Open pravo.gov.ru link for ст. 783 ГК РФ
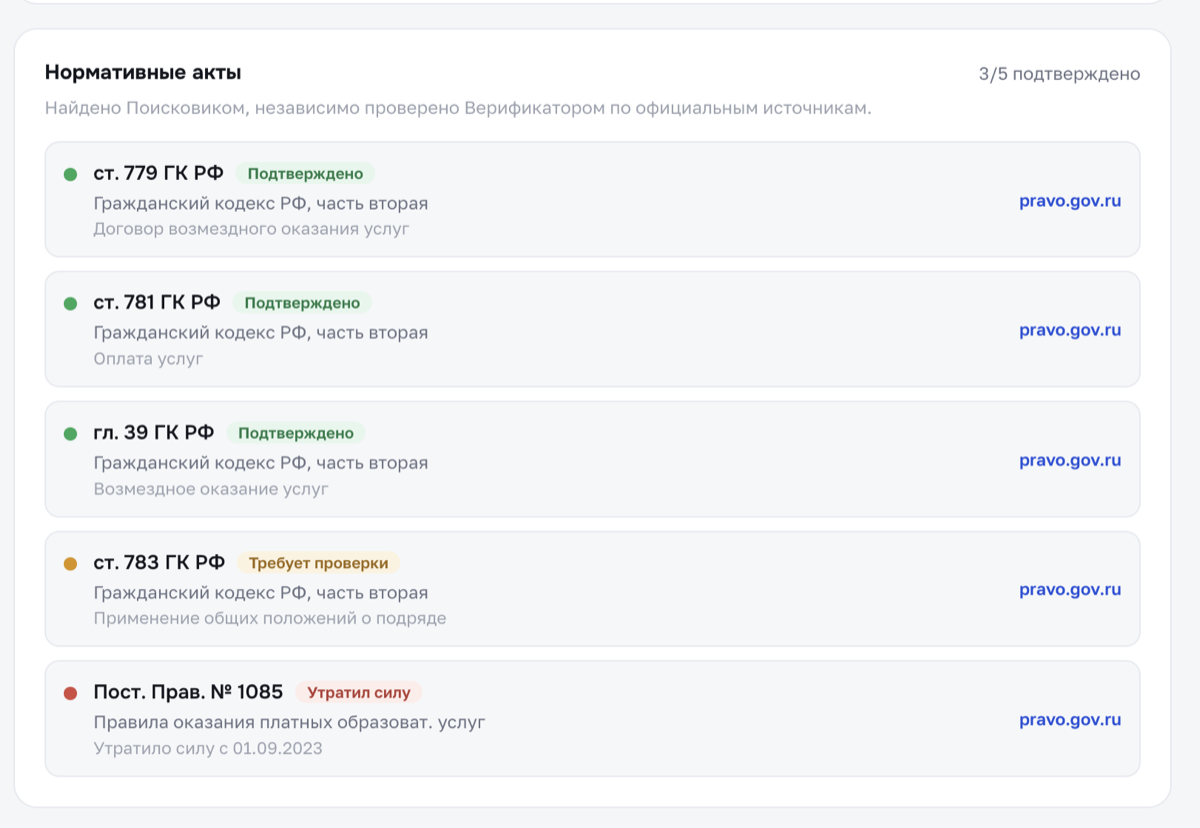The height and width of the screenshot is (828, 1200). point(1070,590)
